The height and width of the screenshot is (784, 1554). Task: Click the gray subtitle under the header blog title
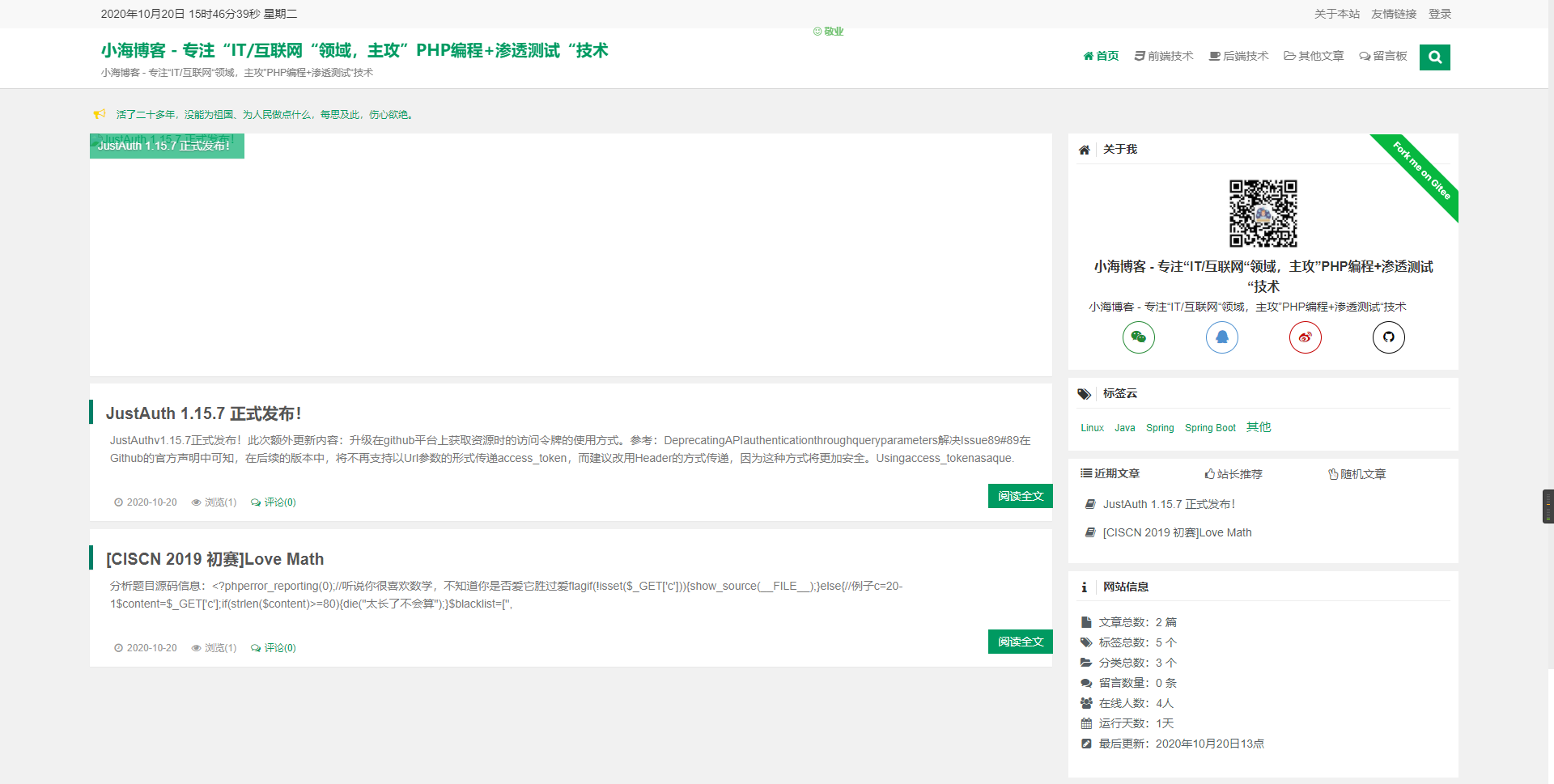coord(237,73)
